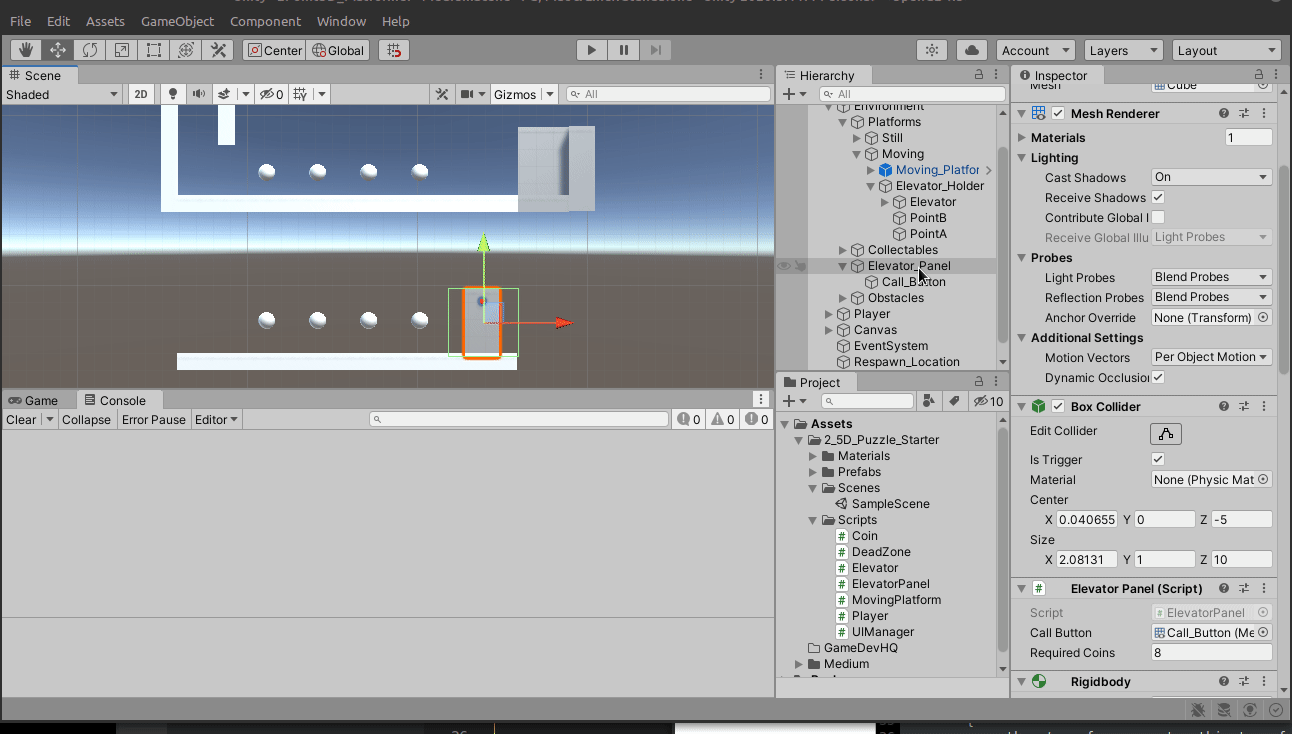The height and width of the screenshot is (734, 1292).
Task: Open cloud services icon
Action: 972,50
